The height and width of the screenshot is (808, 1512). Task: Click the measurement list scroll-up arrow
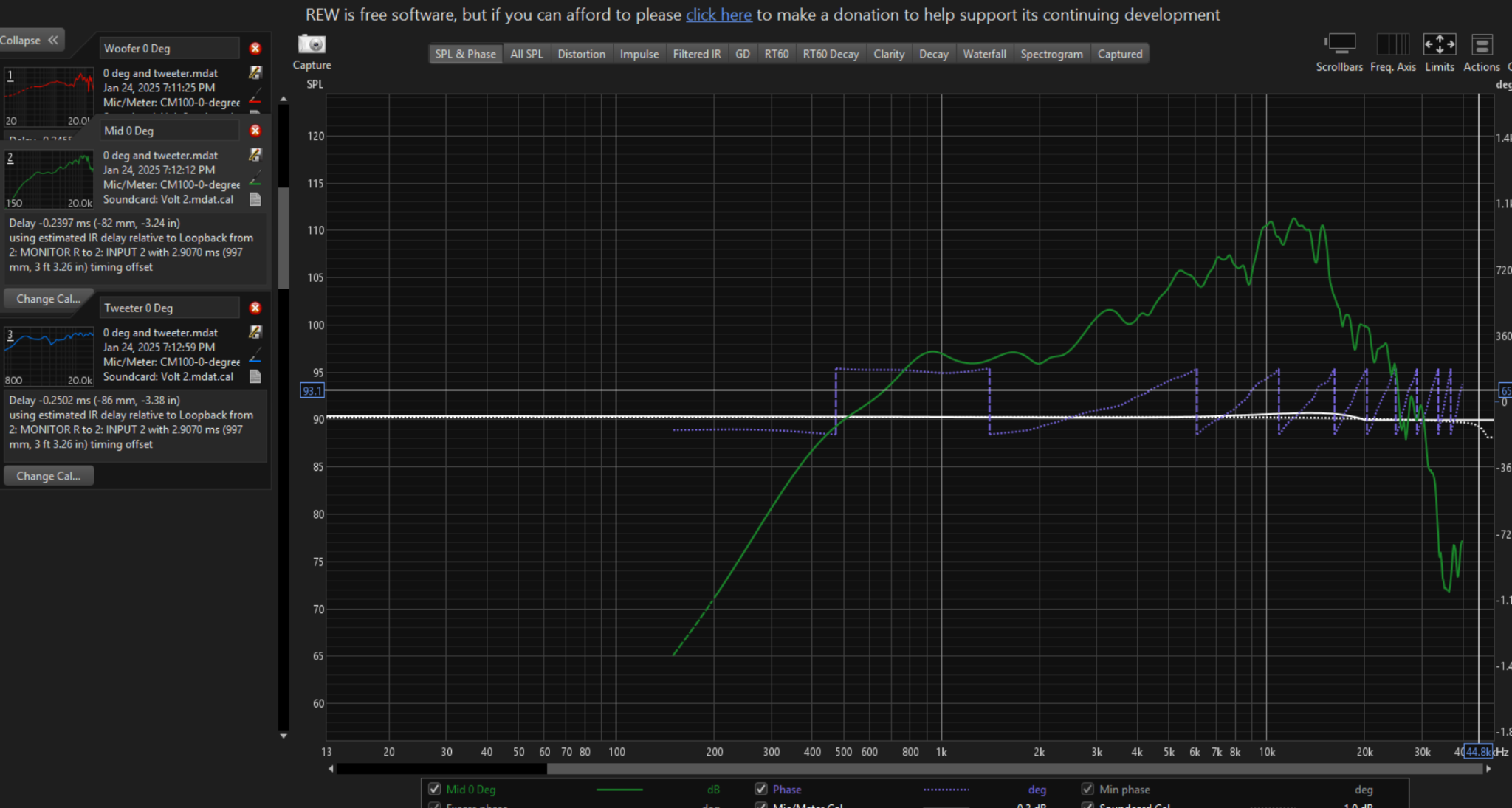[283, 99]
